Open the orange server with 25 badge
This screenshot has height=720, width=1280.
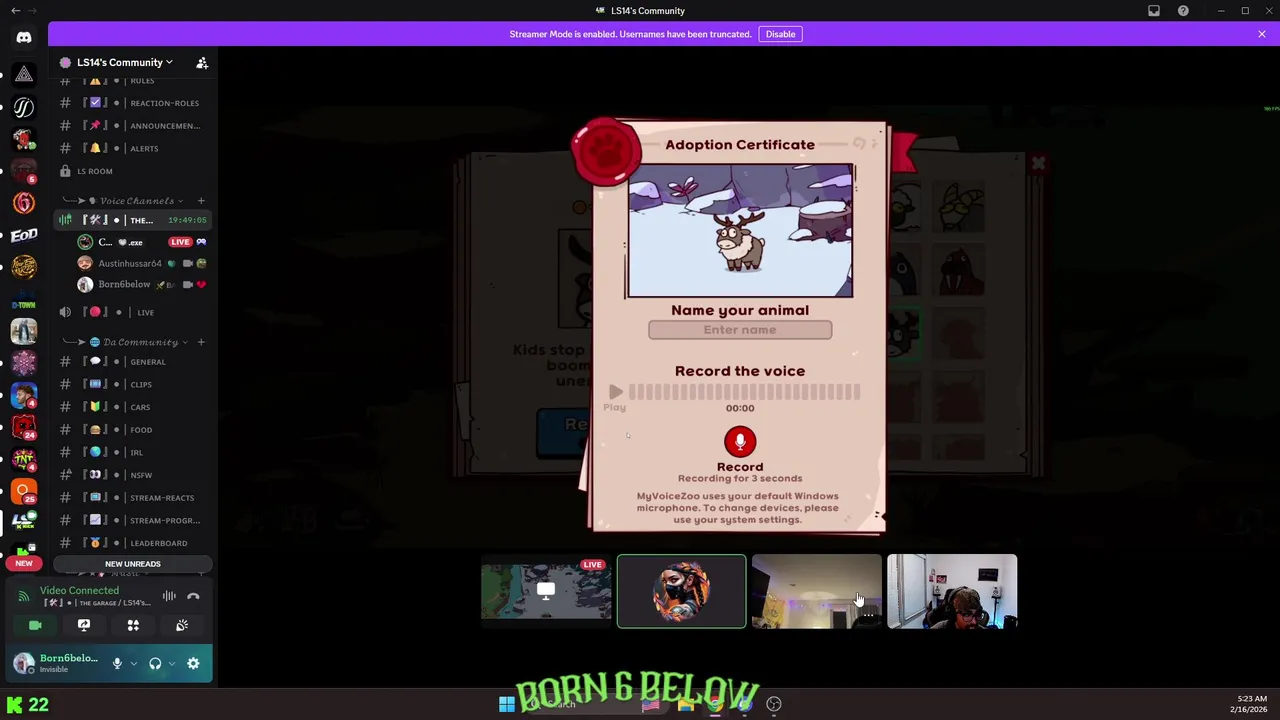click(24, 490)
